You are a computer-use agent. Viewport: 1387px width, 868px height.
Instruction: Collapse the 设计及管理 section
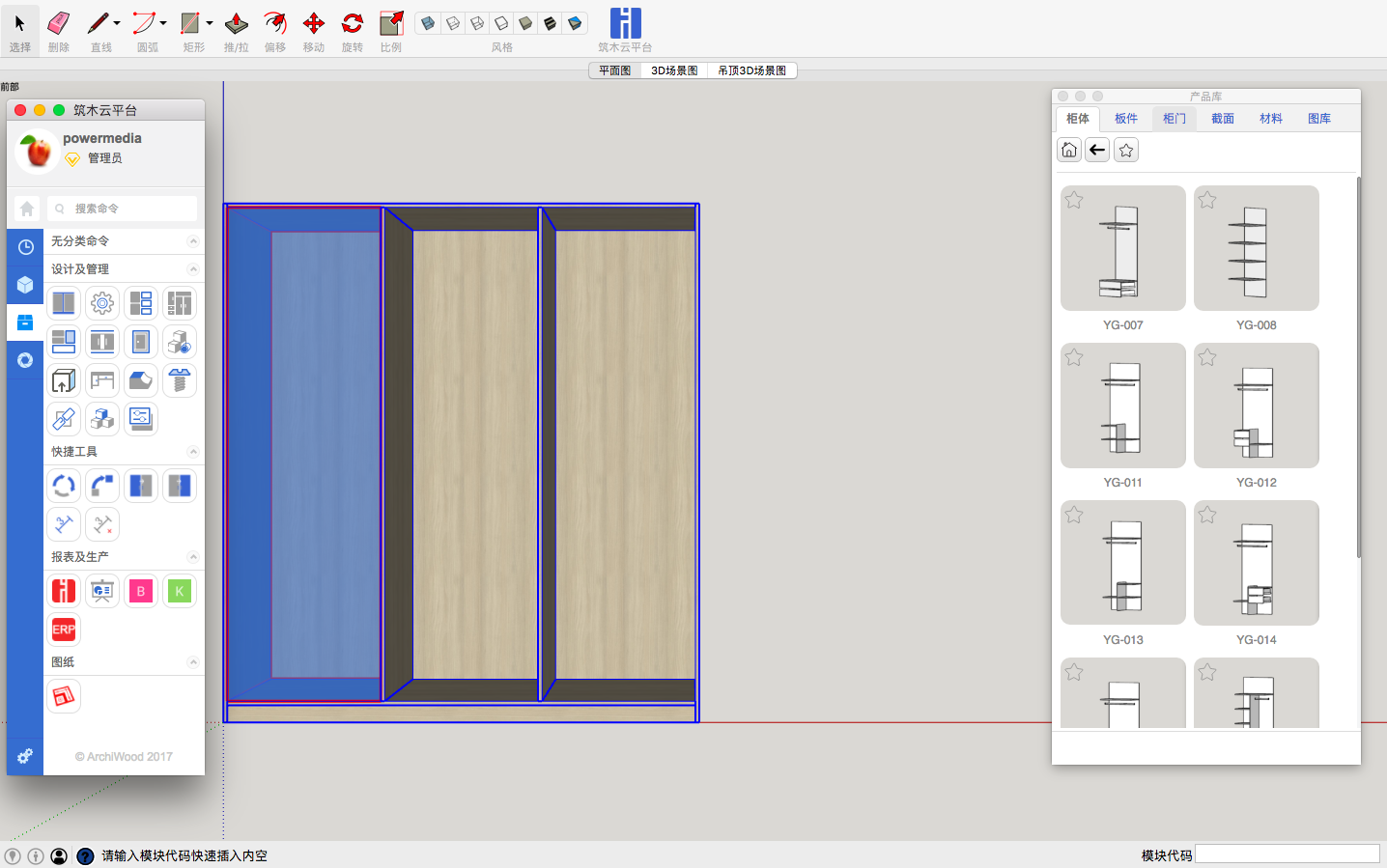(193, 269)
